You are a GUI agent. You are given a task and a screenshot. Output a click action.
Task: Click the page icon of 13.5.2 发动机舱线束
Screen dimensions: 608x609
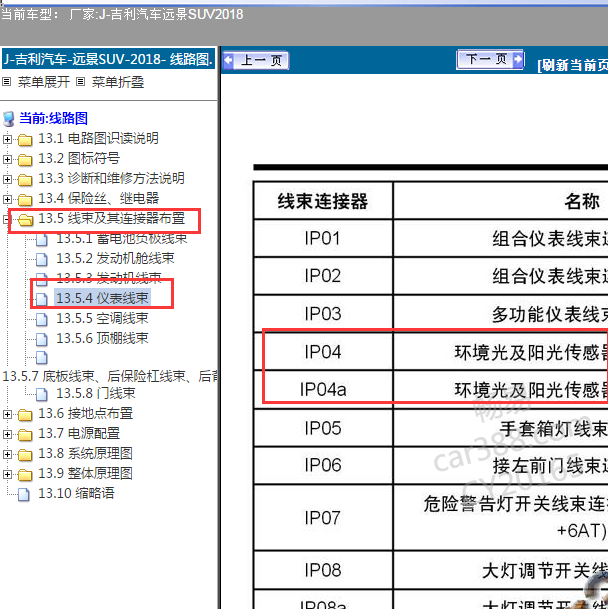(42, 259)
